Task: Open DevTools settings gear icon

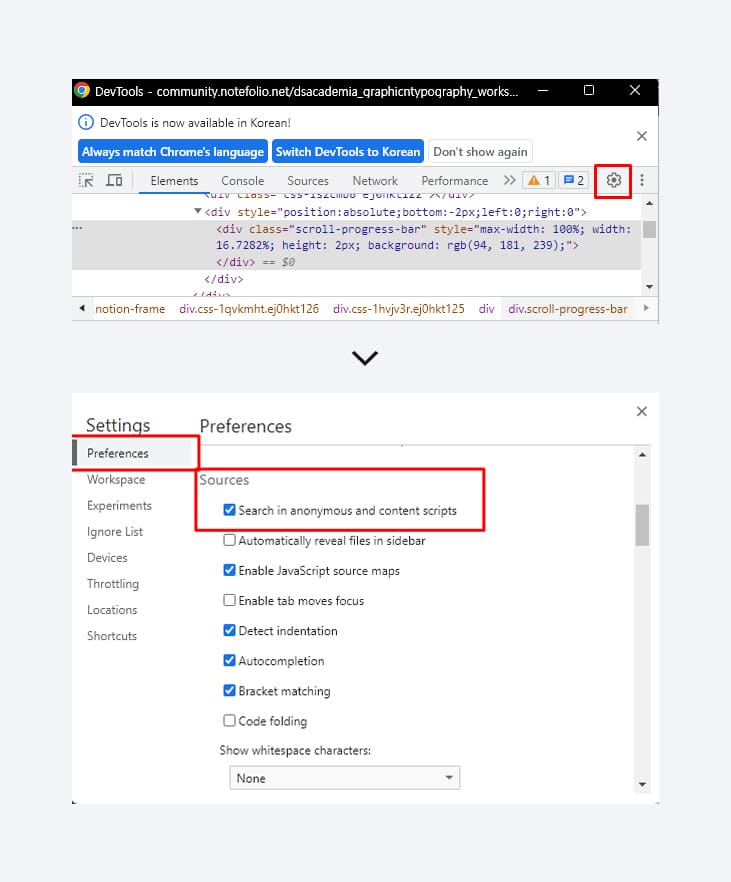Action: coord(613,180)
